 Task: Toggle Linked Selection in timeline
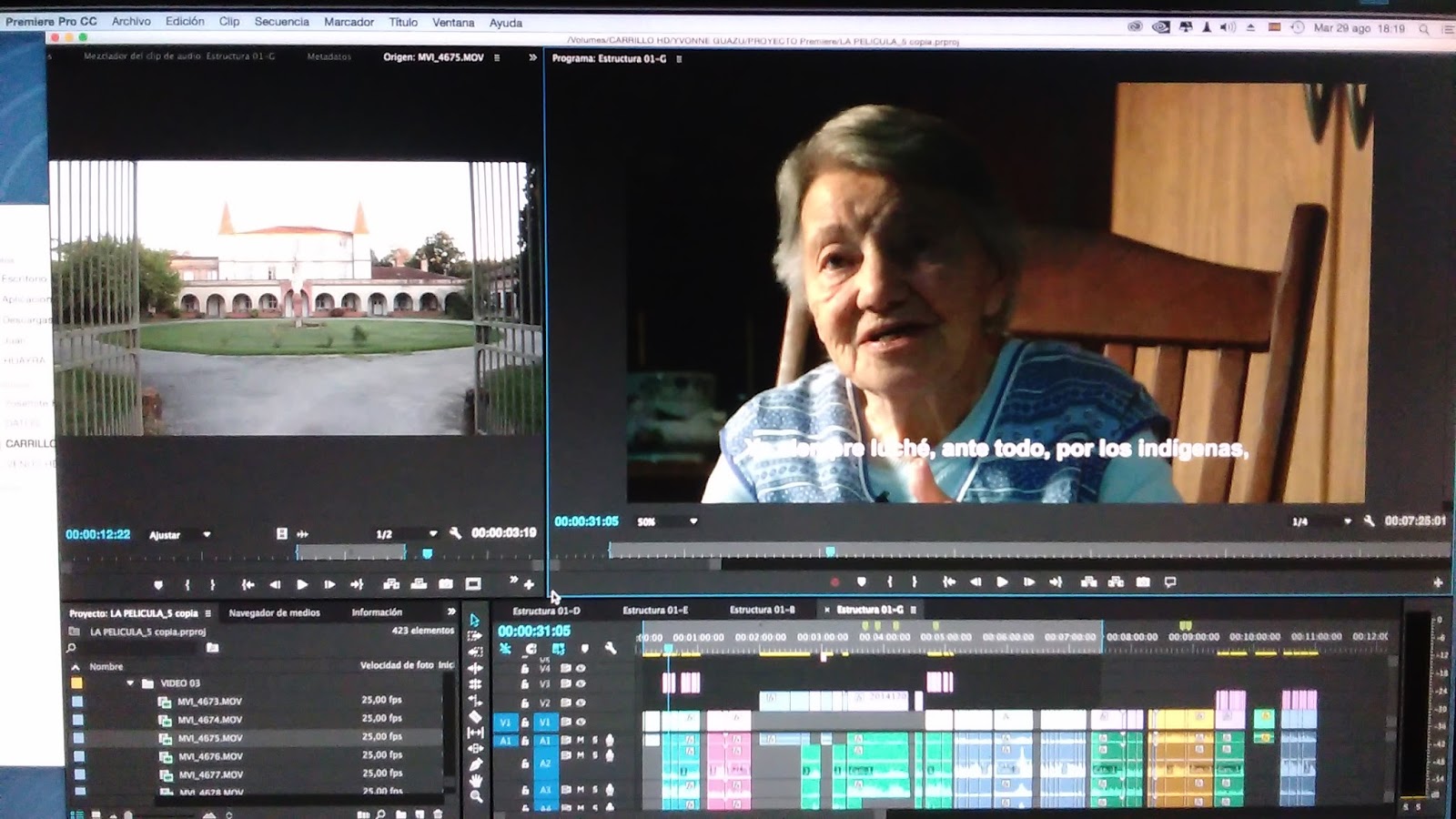click(x=558, y=649)
